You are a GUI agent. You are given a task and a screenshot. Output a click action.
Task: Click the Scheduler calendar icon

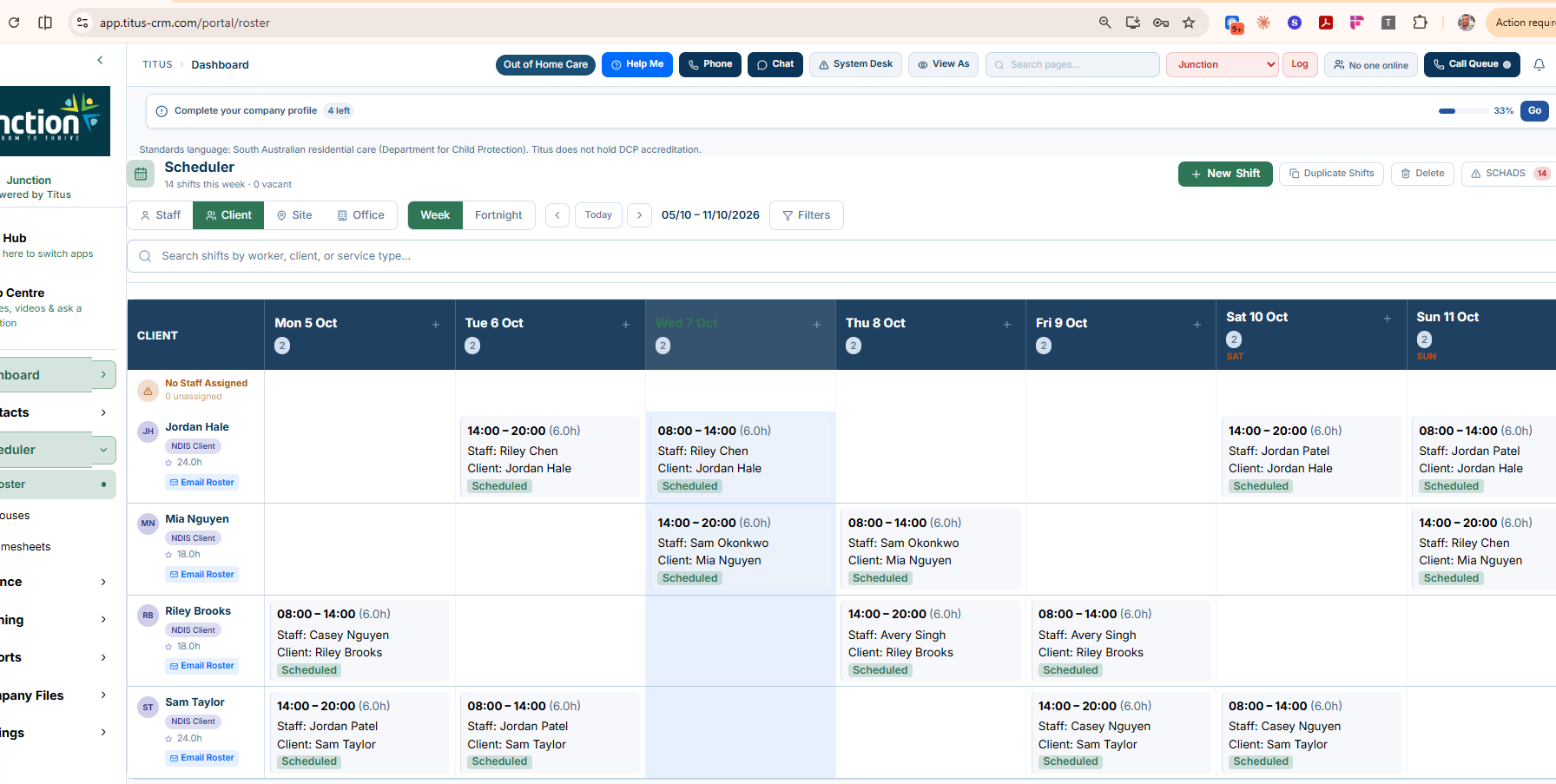(141, 174)
